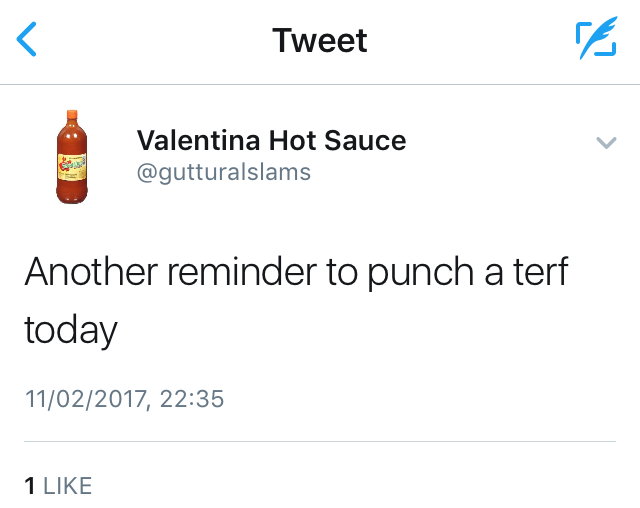Click the like count number 1
Screen dimensions: 640x508
point(30,486)
